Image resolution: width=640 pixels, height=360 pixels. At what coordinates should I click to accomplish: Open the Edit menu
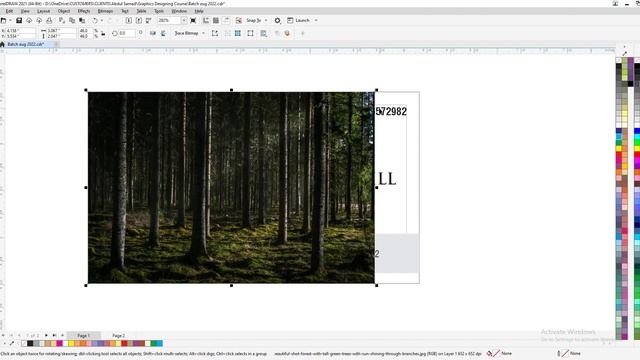pos(9,11)
